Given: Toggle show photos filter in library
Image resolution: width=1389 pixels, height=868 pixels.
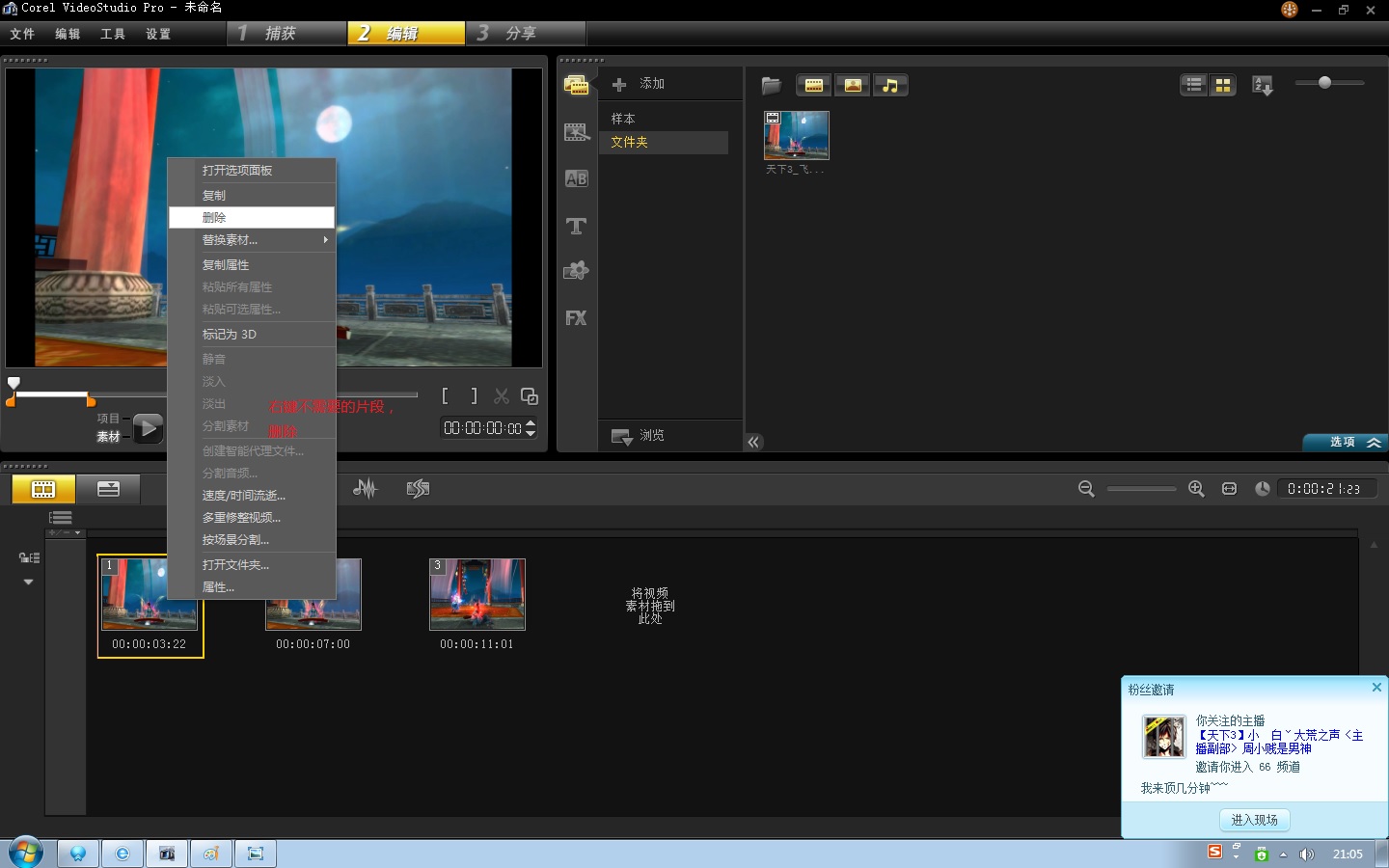Looking at the screenshot, I should tap(853, 86).
